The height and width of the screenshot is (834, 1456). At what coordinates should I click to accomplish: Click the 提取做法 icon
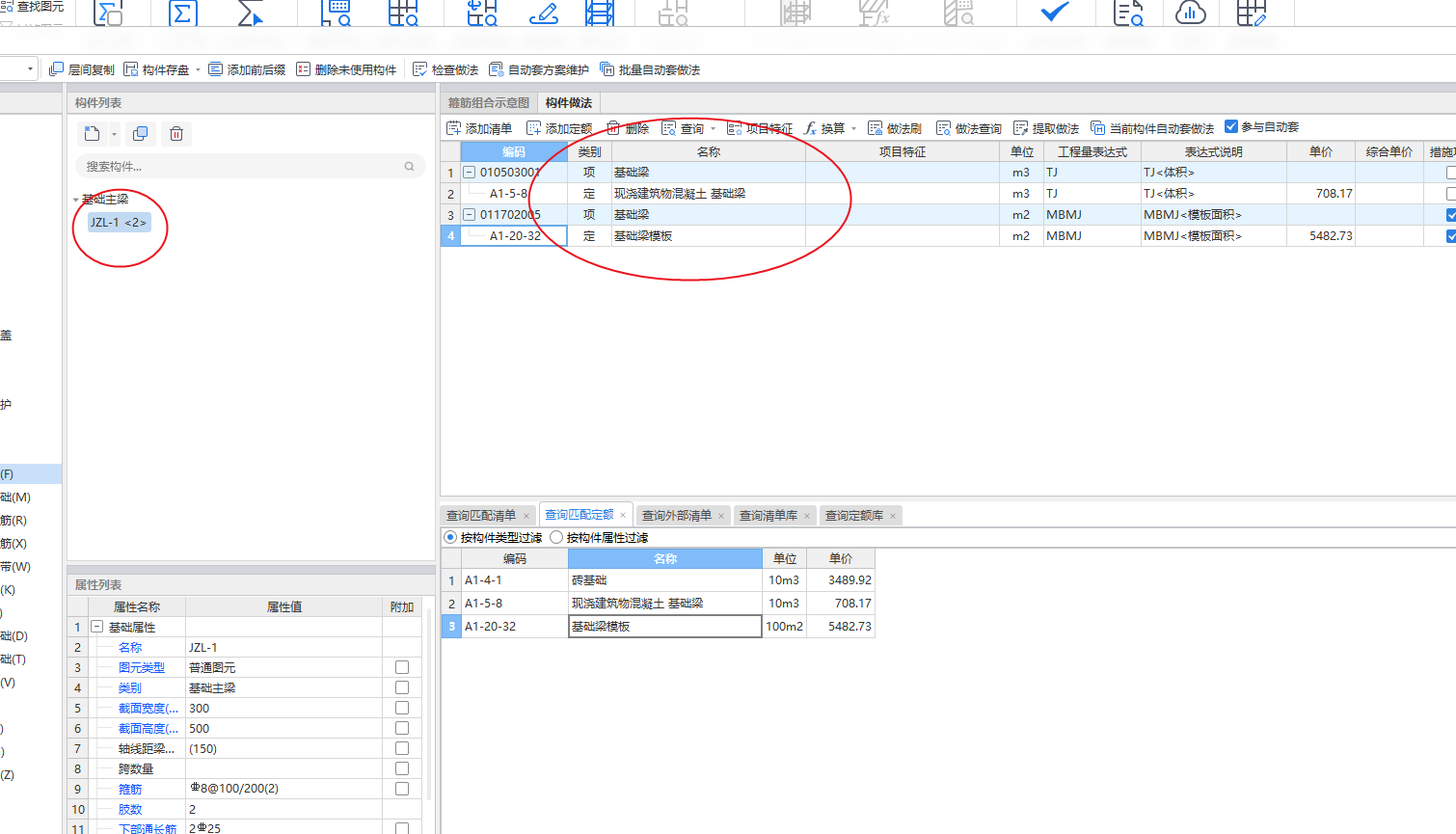point(1021,128)
